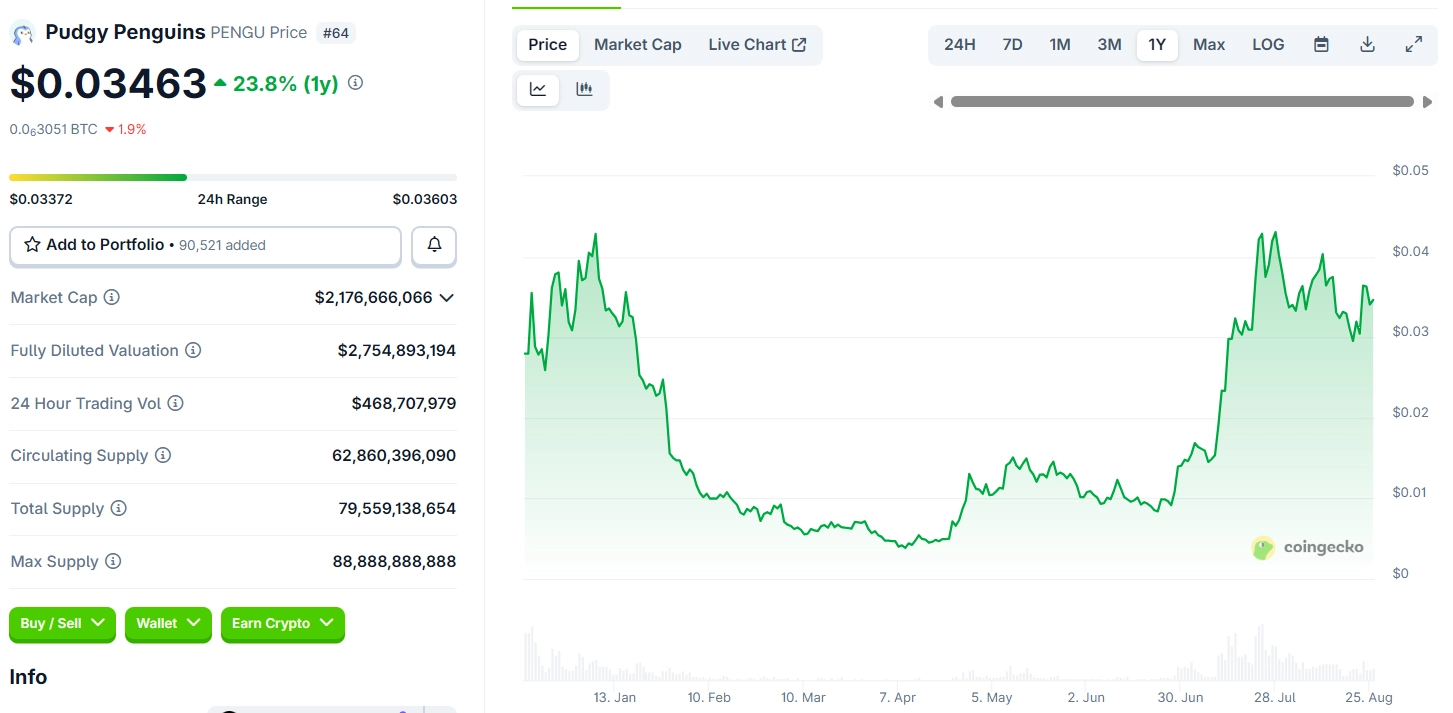
Task: Toggle the LOG scale option
Action: click(x=1268, y=45)
